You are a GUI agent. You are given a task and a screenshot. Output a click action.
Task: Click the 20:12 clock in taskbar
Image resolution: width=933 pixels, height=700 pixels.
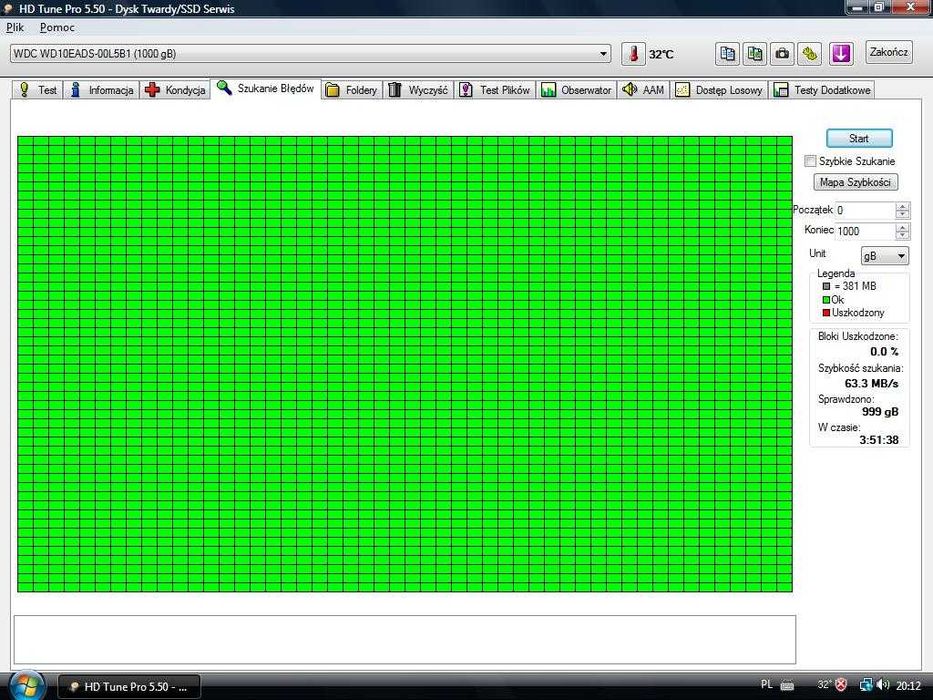(x=909, y=686)
